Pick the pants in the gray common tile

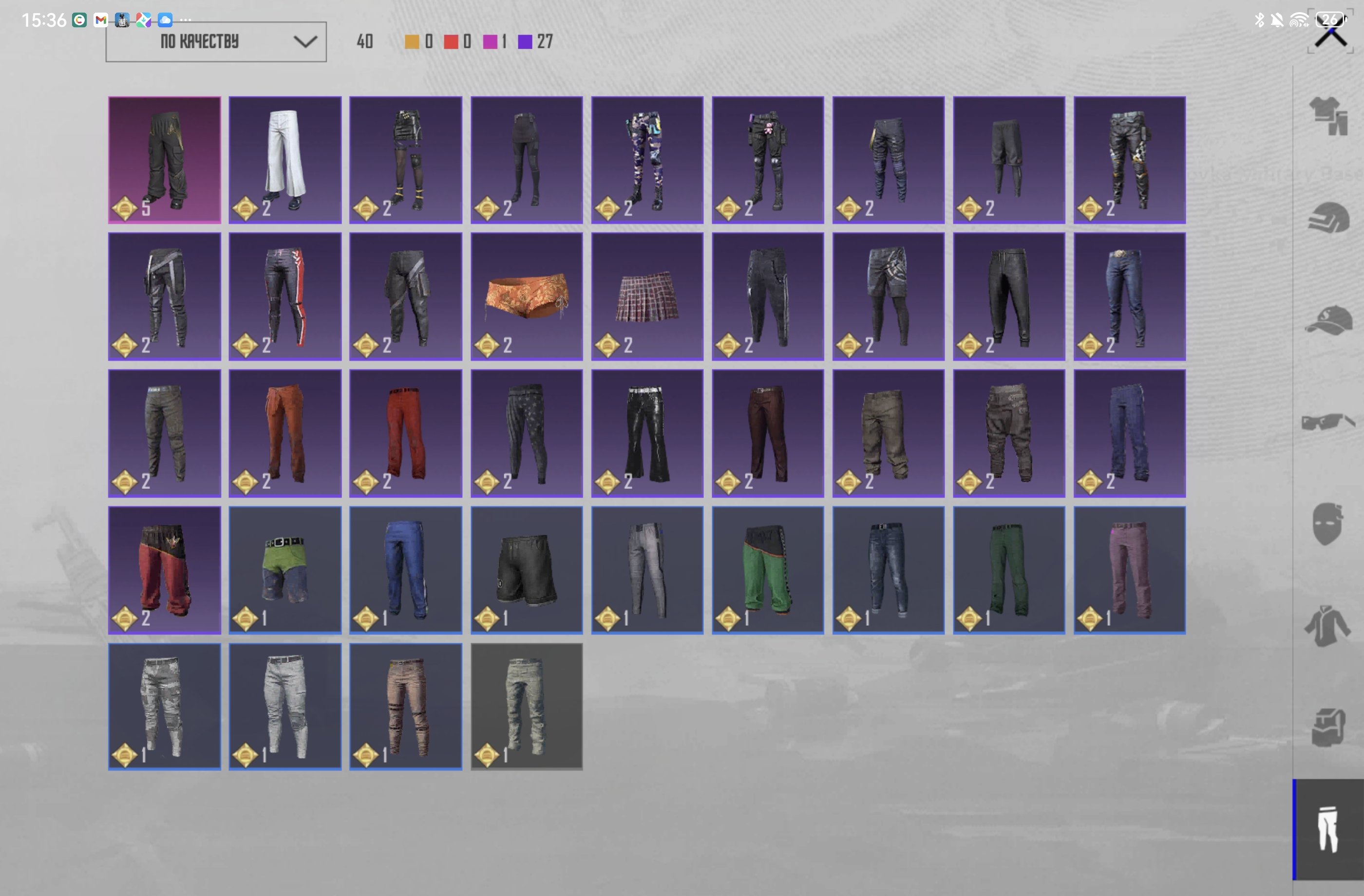click(527, 707)
